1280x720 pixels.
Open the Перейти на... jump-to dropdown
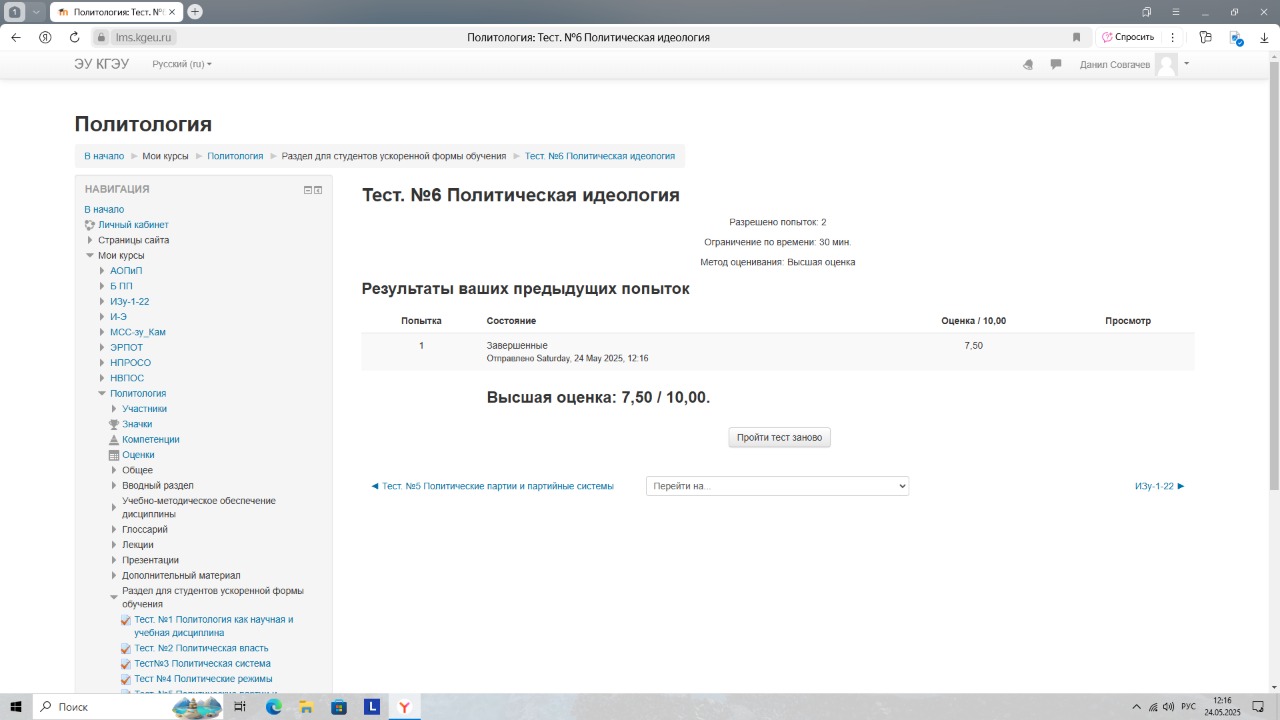777,486
